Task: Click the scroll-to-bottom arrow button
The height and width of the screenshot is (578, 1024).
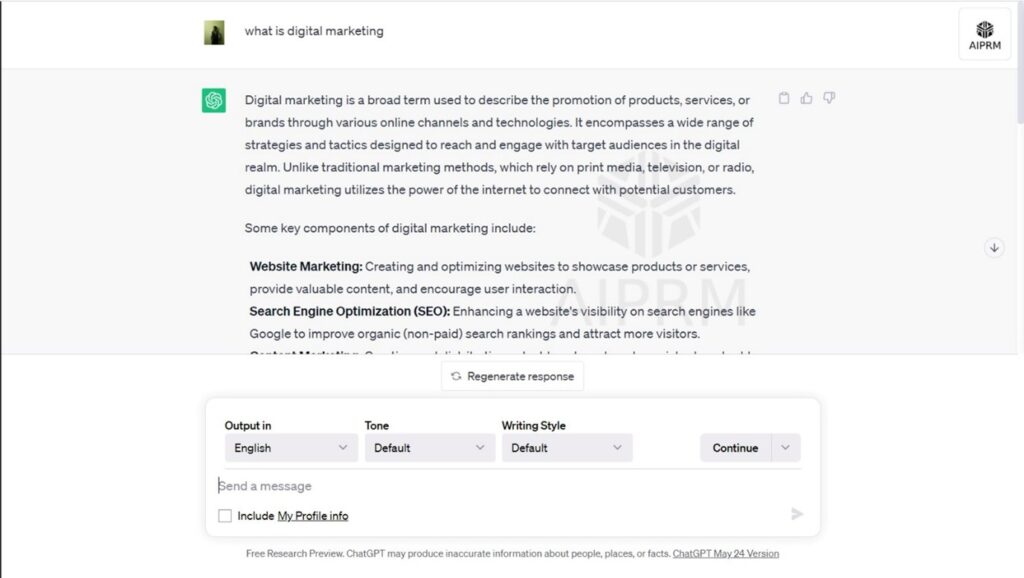Action: (x=994, y=248)
